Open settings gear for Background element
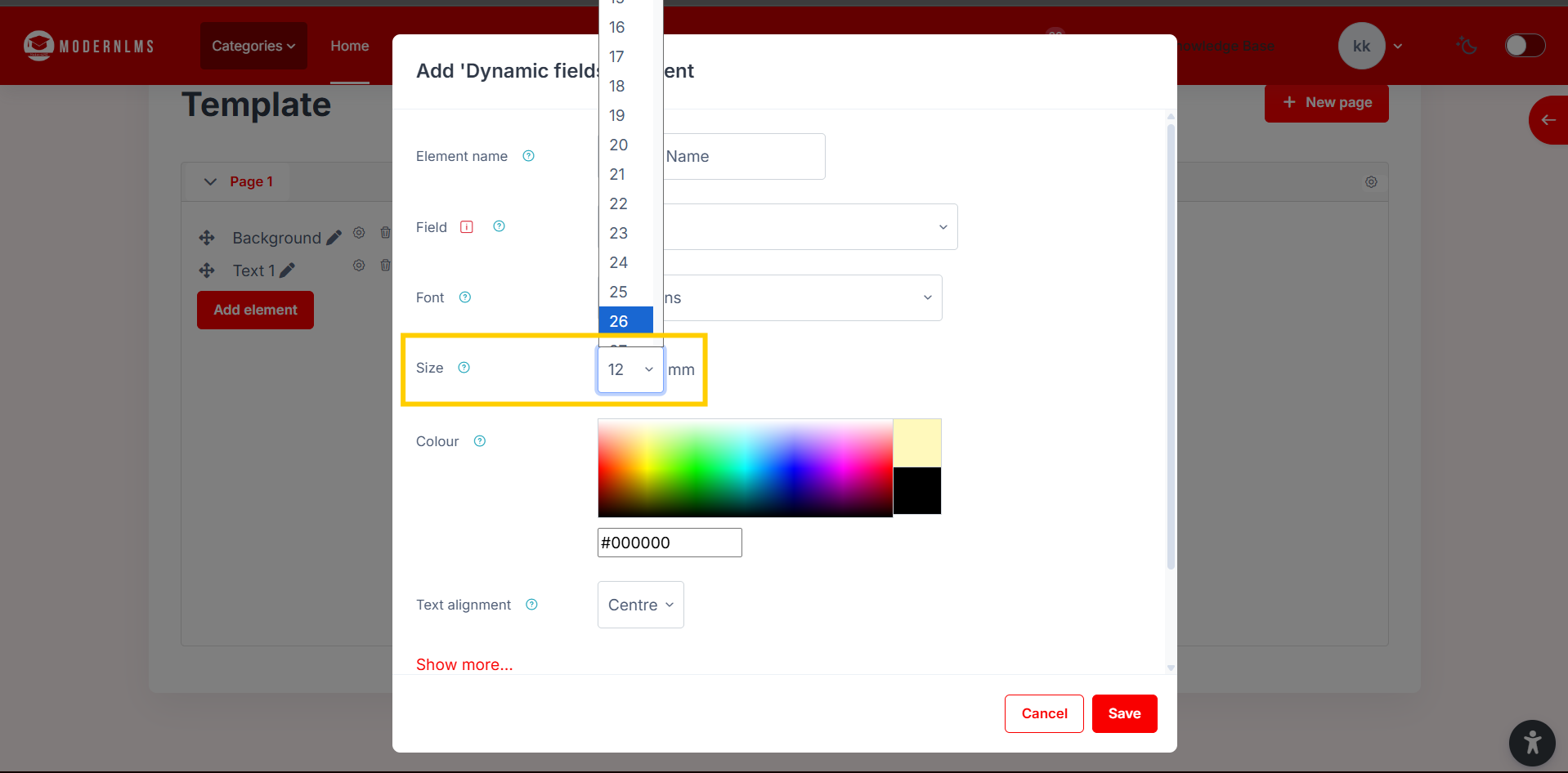 (359, 233)
